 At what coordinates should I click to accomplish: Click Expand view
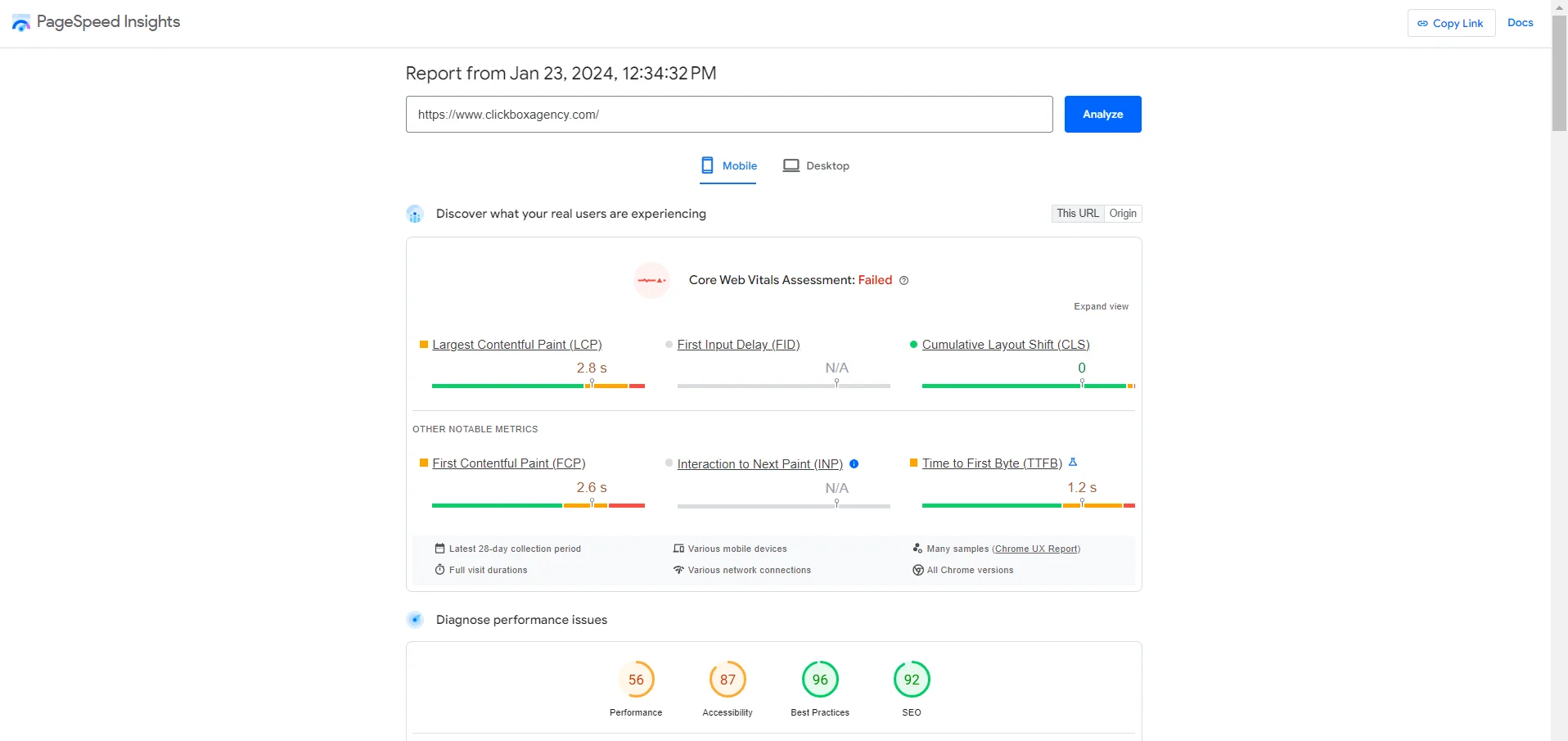point(1101,306)
